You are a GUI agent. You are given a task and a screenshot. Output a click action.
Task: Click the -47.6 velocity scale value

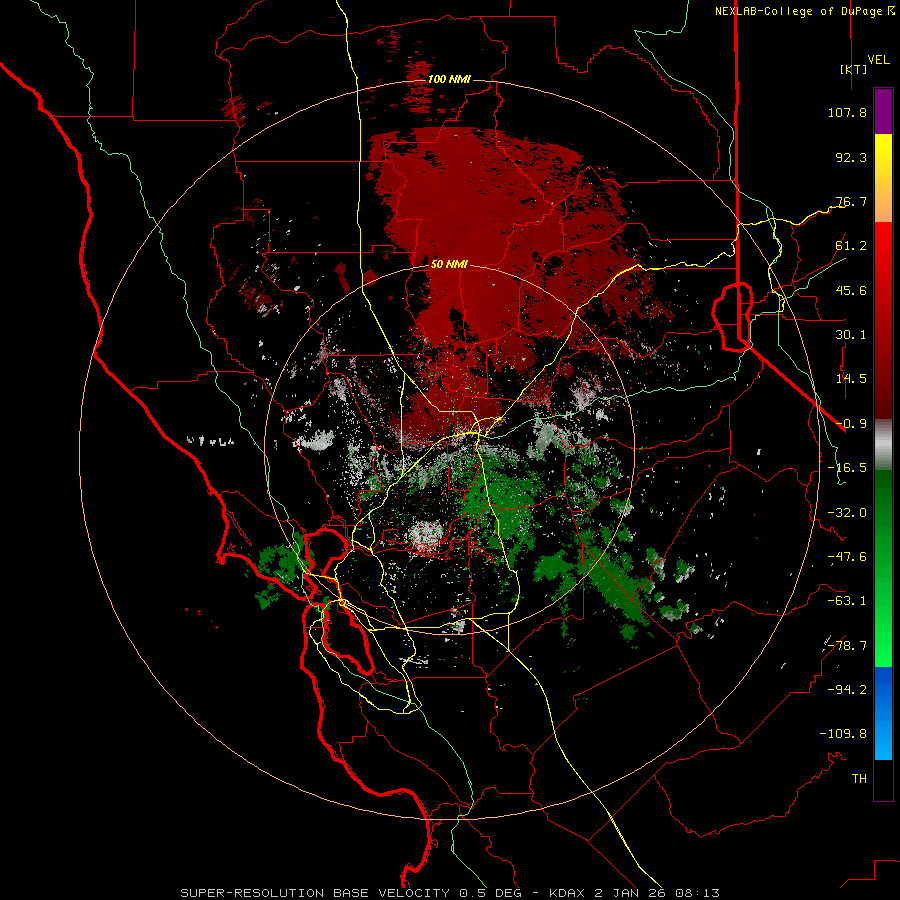coord(847,557)
